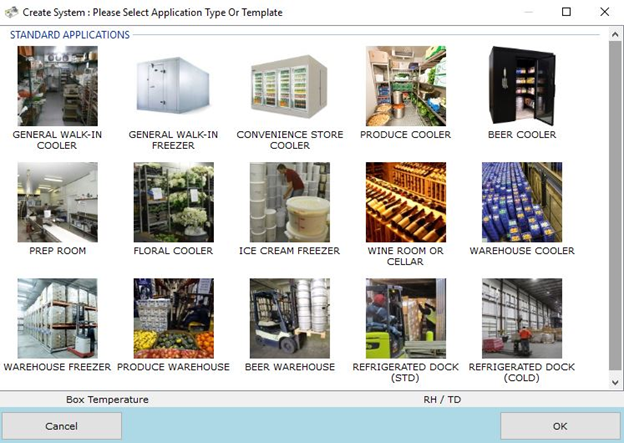Click the WINE ROOM OR CELLAR caption
The image size is (624, 443).
tap(406, 256)
